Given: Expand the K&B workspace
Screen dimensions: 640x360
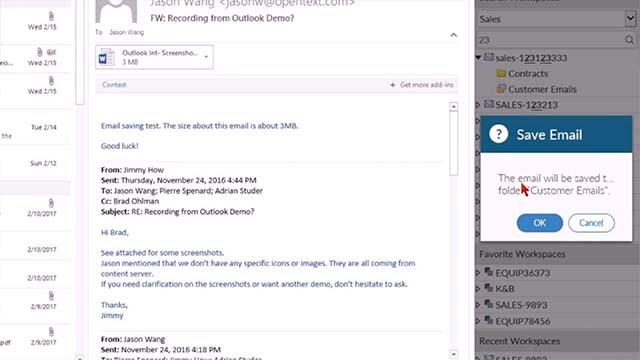Looking at the screenshot, I should (x=478, y=289).
